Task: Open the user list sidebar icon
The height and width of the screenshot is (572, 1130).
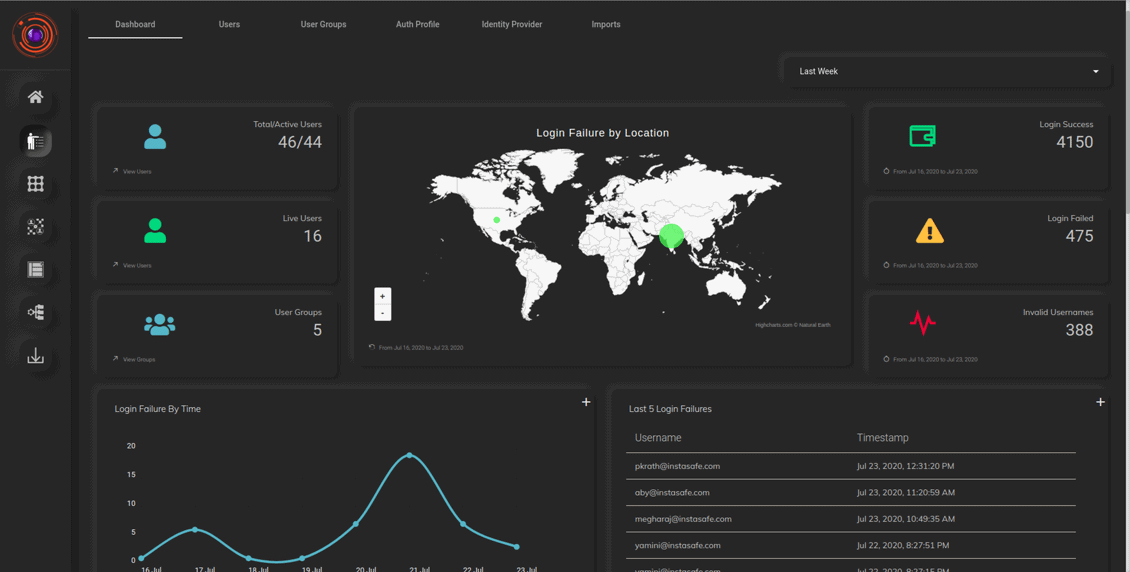Action: [35, 141]
